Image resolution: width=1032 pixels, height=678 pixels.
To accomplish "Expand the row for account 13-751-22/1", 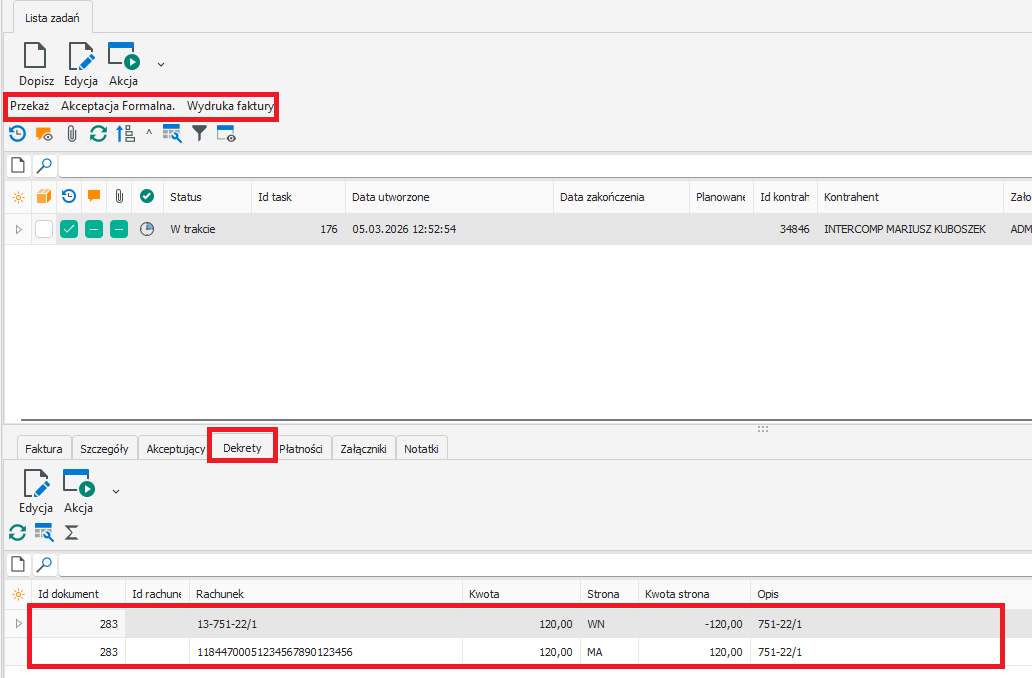I will (16, 624).
